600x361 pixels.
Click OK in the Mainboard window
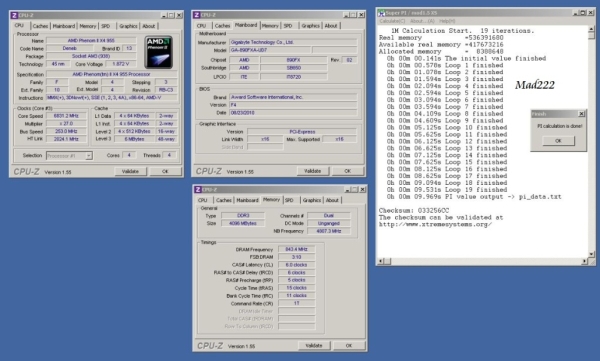(x=347, y=171)
